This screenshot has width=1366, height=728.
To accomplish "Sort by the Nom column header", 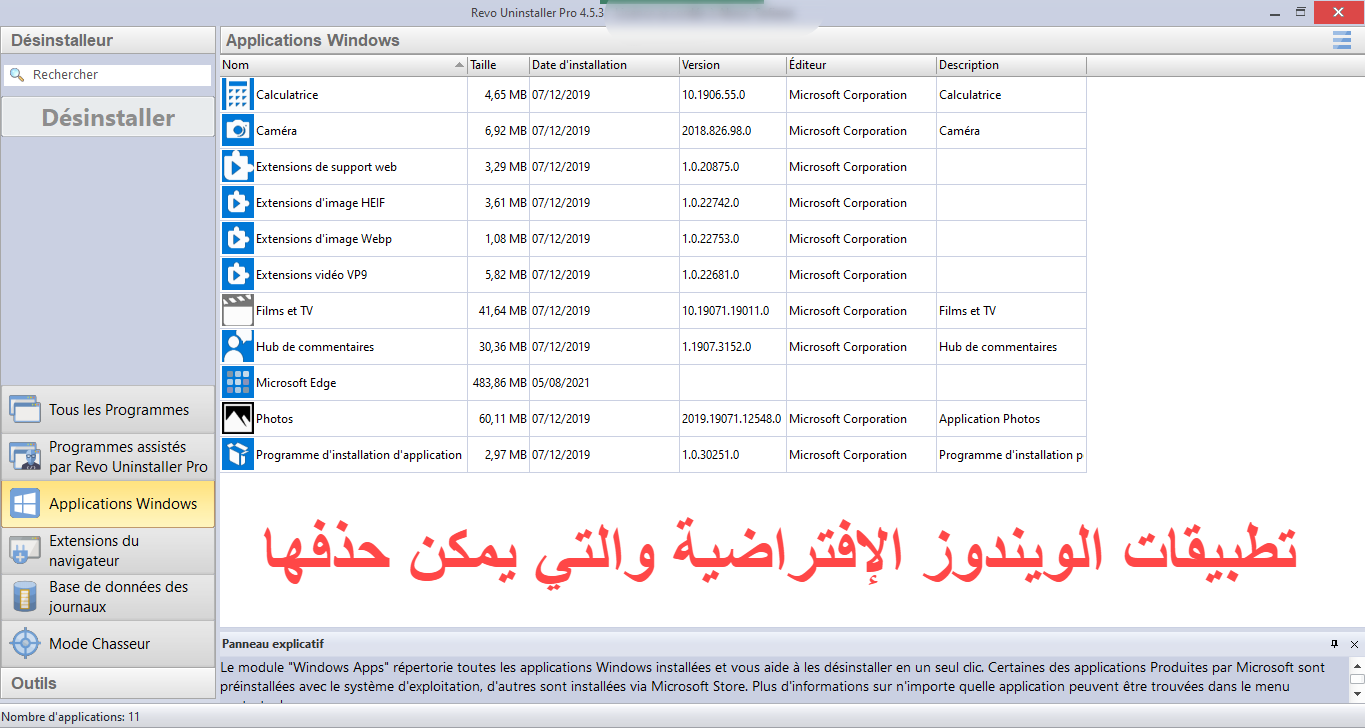I will [x=343, y=65].
